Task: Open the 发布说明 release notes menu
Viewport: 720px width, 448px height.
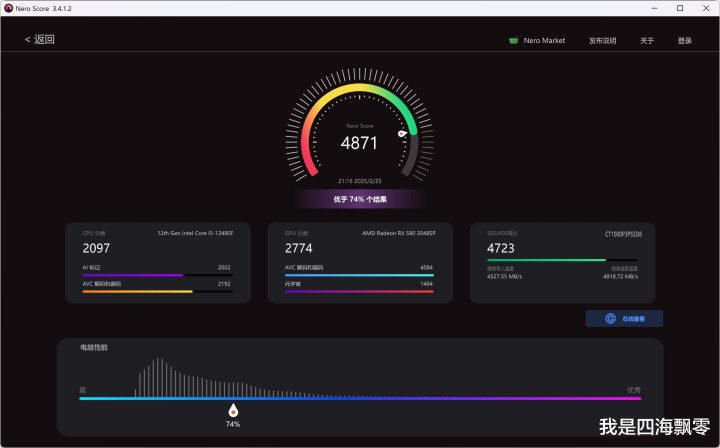Action: point(602,41)
